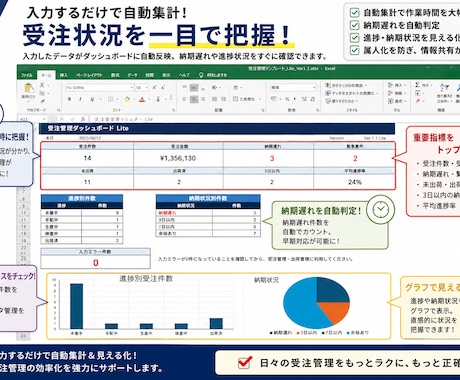Click the Insert Function fx icon
The height and width of the screenshot is (380, 460).
[x=83, y=119]
